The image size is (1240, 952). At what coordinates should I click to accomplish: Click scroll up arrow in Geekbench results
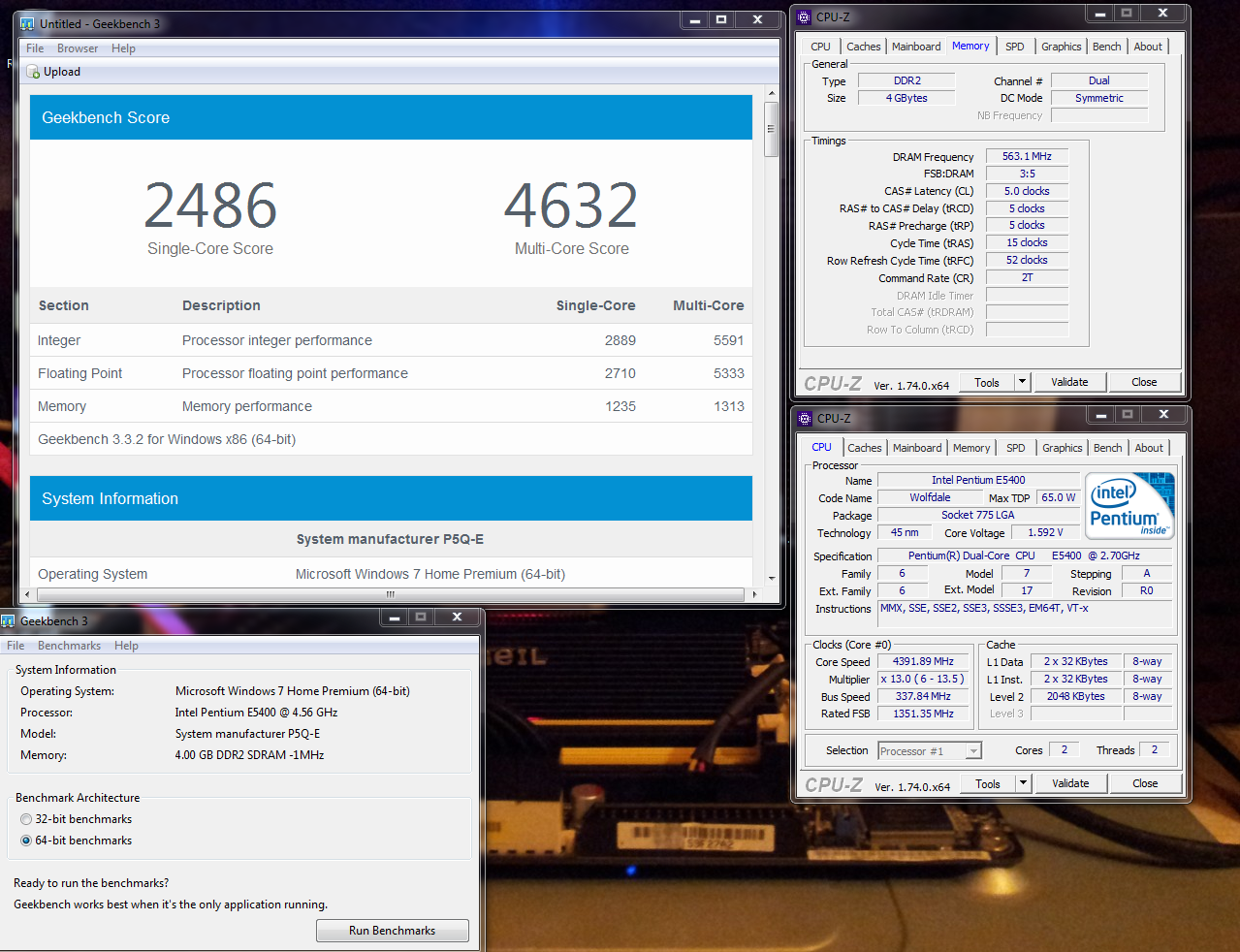pyautogui.click(x=772, y=94)
